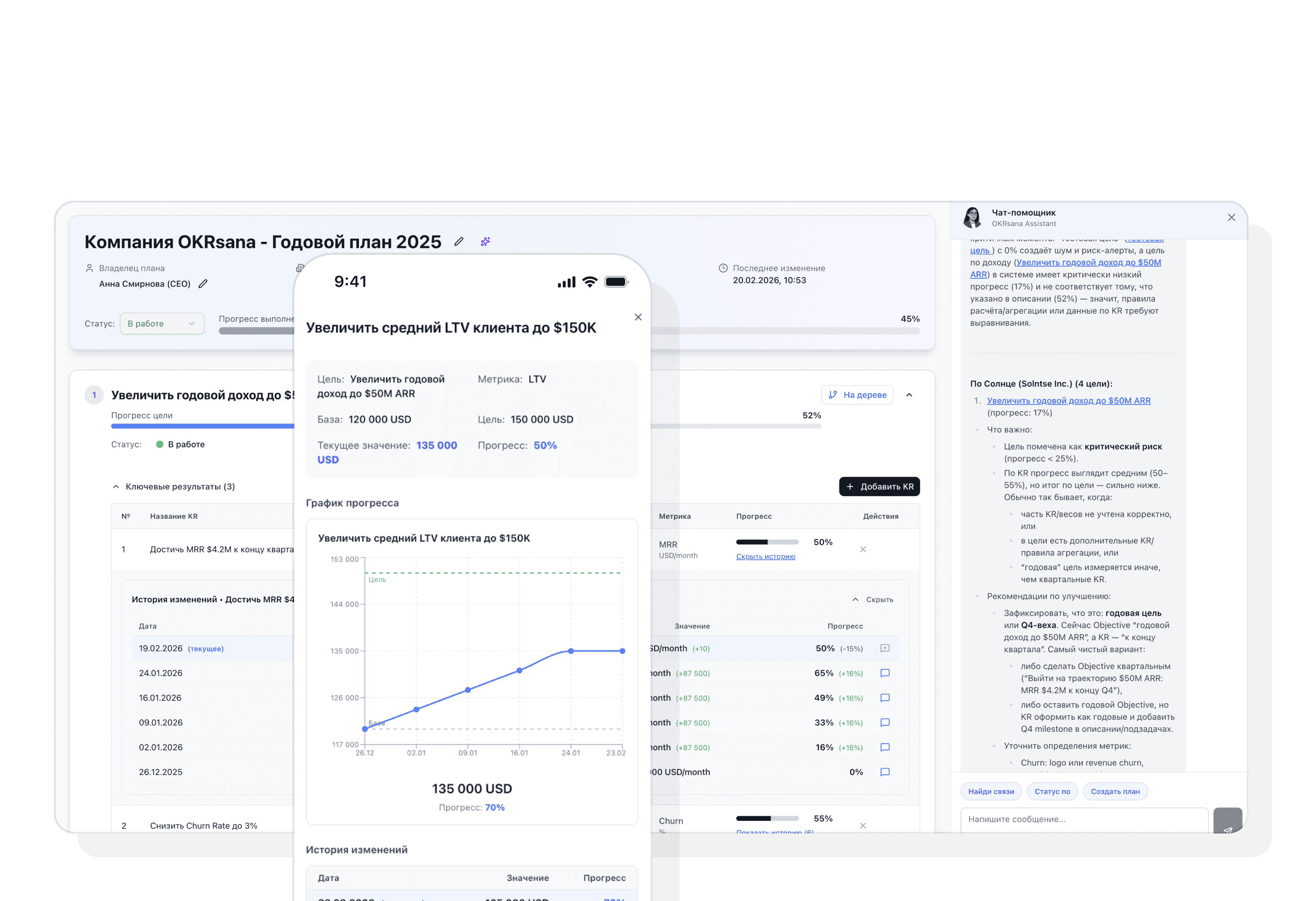
Task: Delete the MRR key result row
Action: (863, 549)
